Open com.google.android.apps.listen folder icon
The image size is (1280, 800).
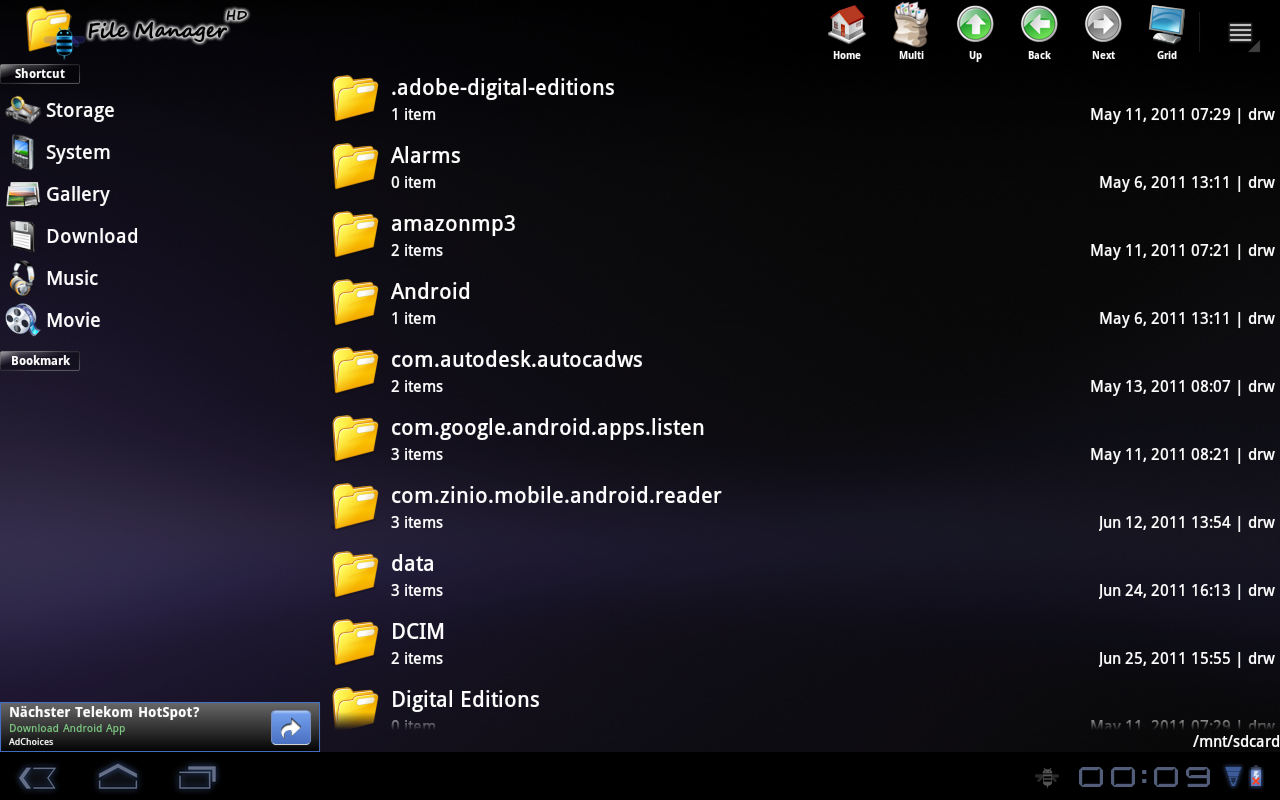click(355, 438)
